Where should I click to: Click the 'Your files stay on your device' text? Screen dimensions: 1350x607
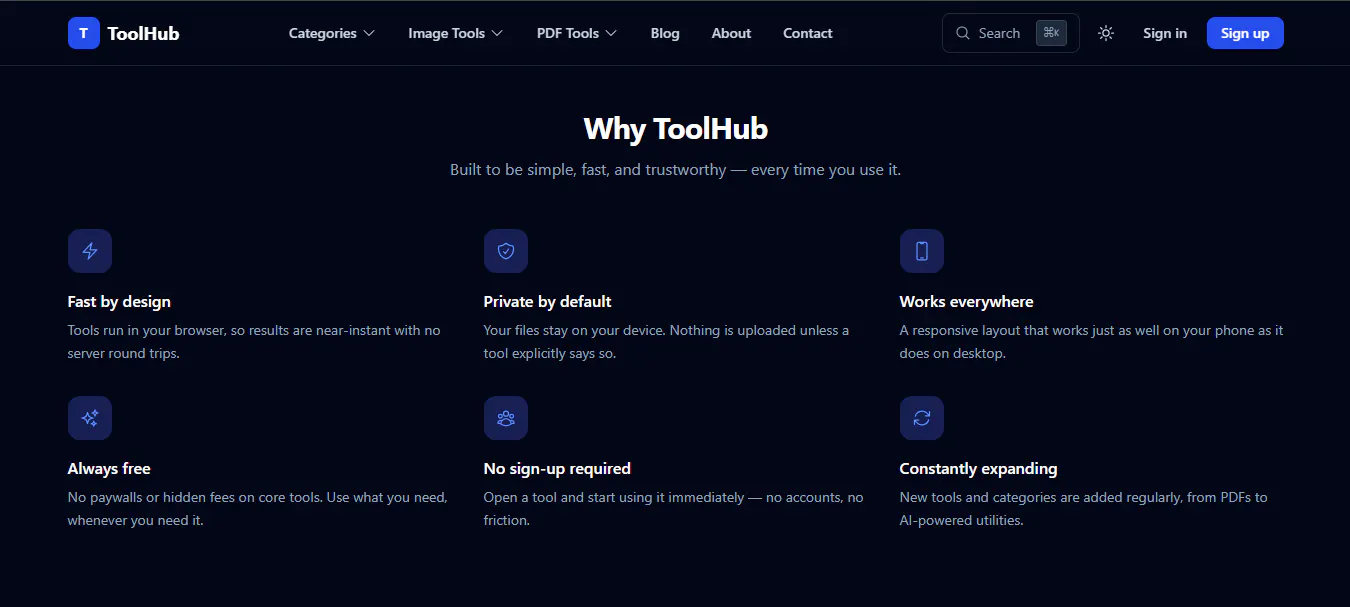pyautogui.click(x=666, y=342)
